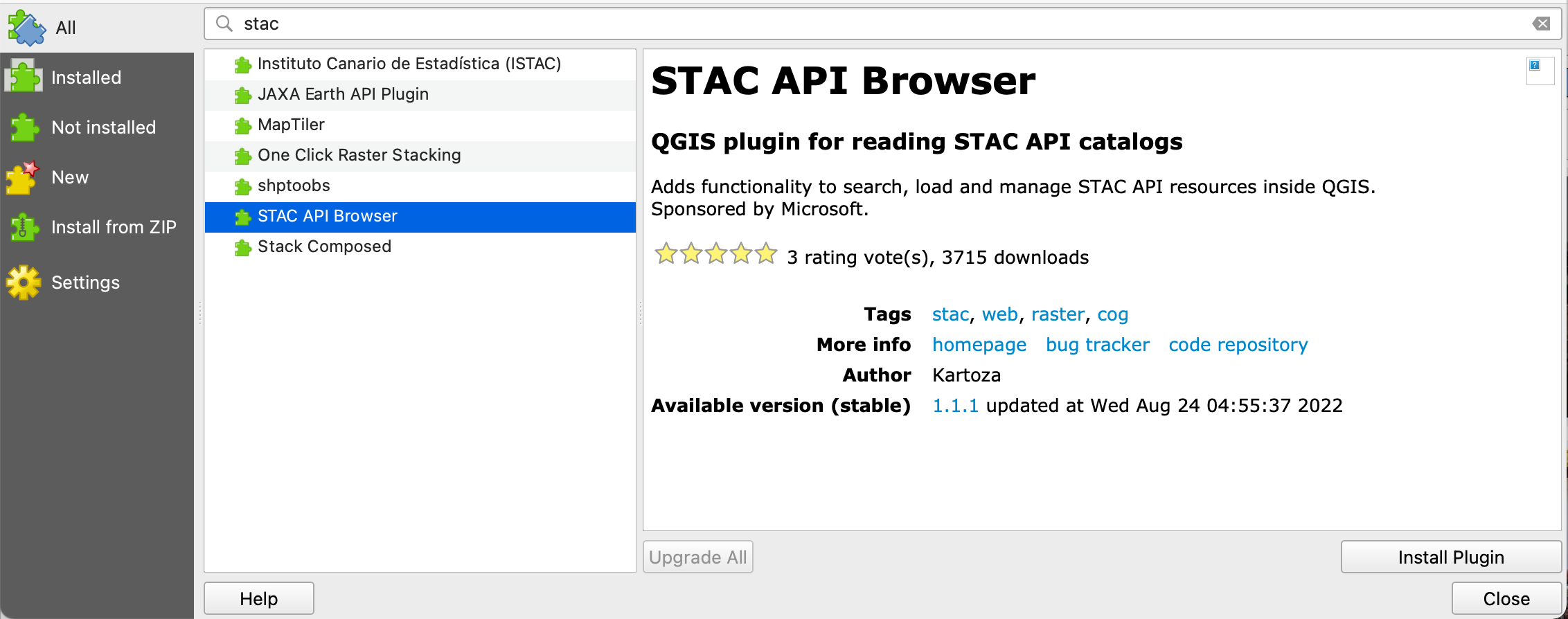Click the raster tag link

click(1058, 315)
